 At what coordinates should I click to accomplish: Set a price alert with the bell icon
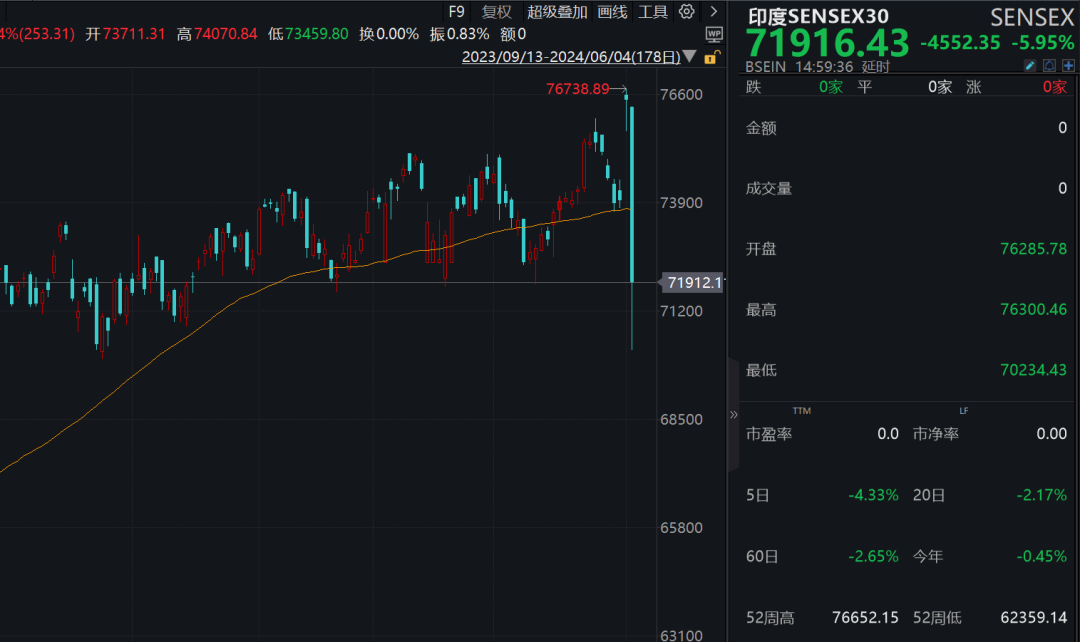point(1049,65)
